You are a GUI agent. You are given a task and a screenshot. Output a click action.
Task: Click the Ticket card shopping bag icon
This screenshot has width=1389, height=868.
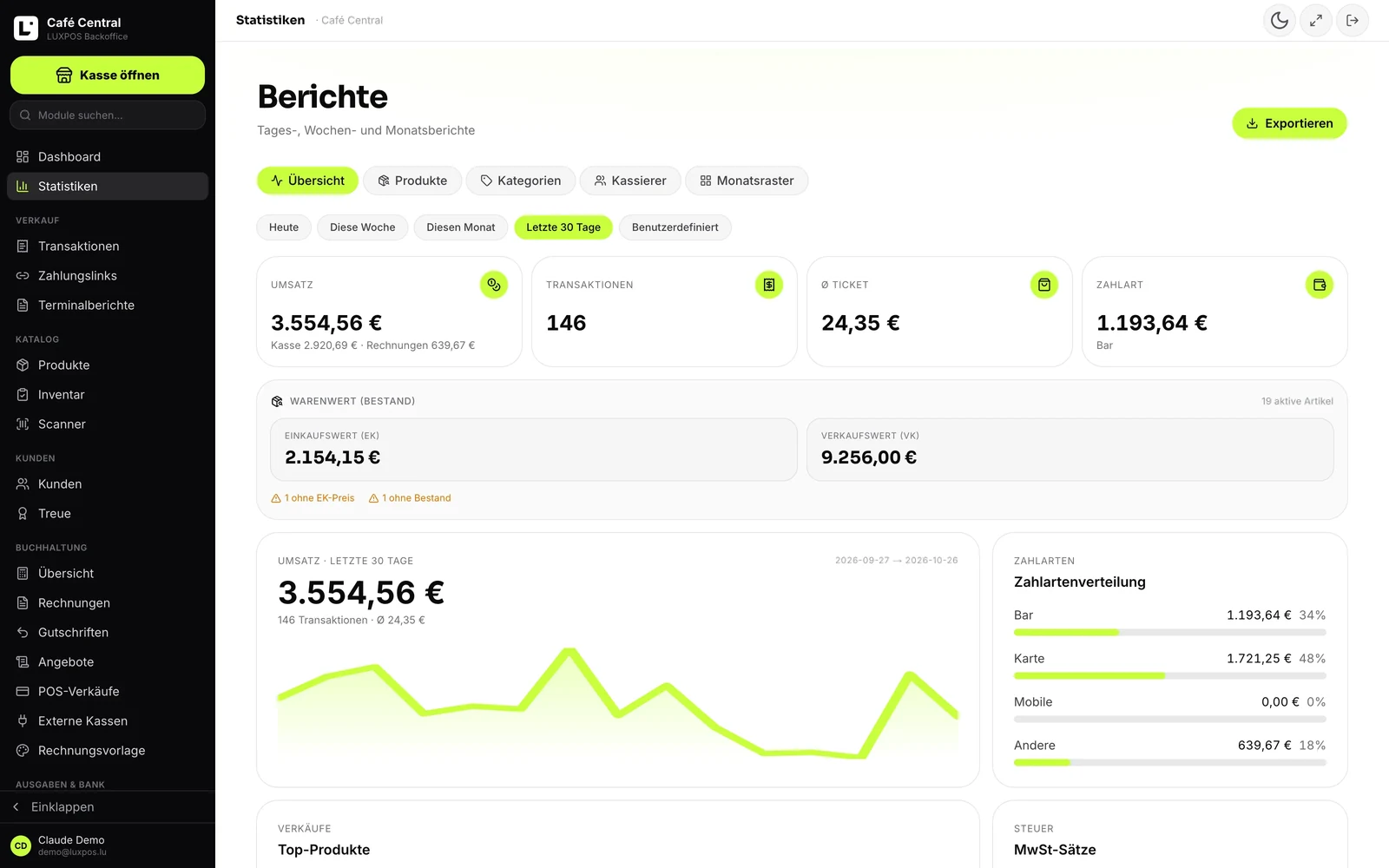(x=1044, y=285)
